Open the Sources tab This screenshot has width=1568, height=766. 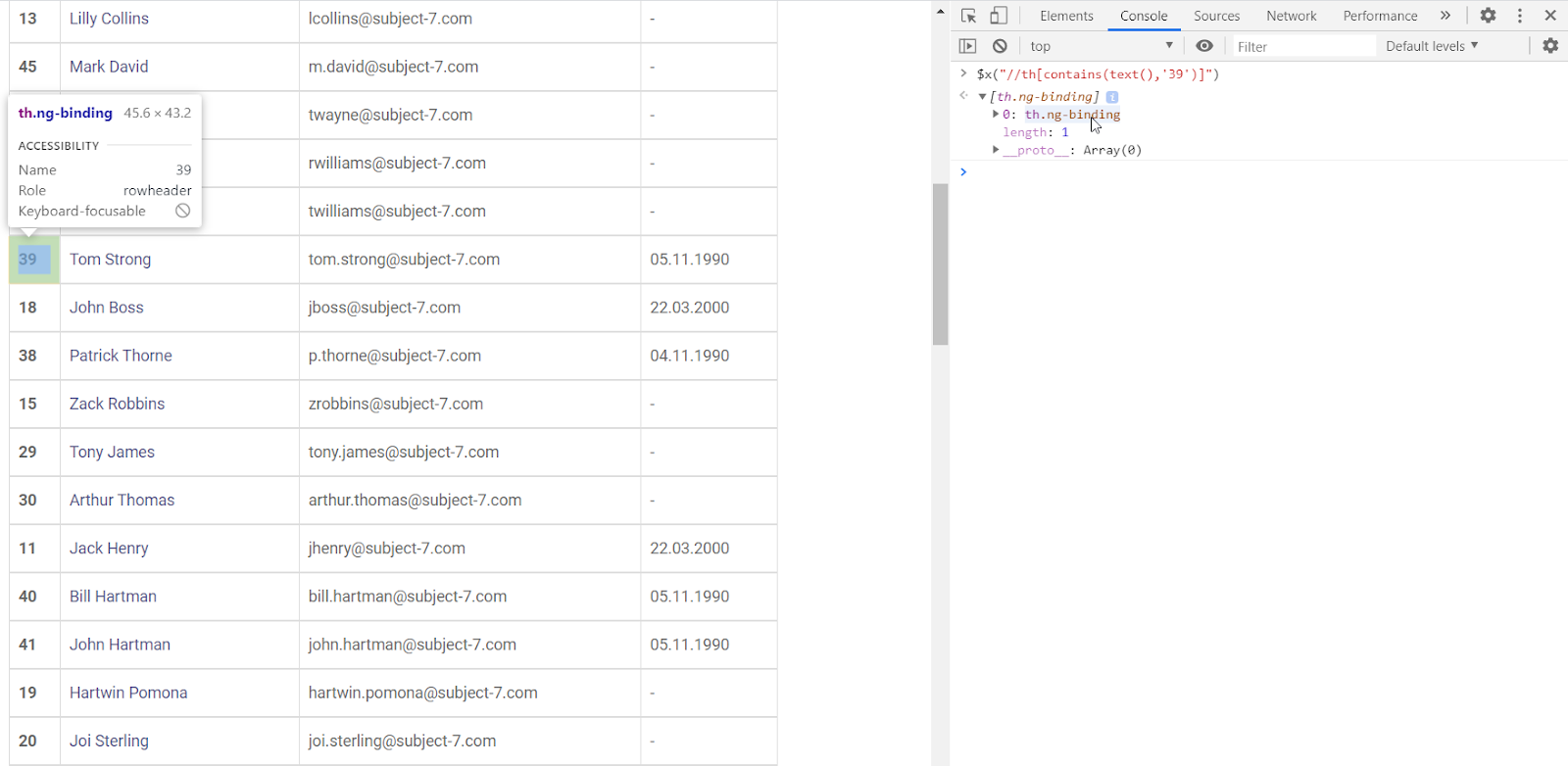point(1216,16)
